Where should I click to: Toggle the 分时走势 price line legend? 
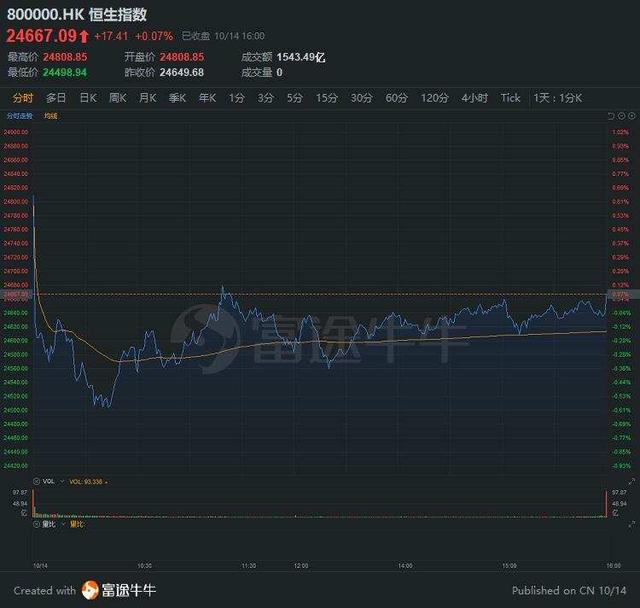(20, 116)
